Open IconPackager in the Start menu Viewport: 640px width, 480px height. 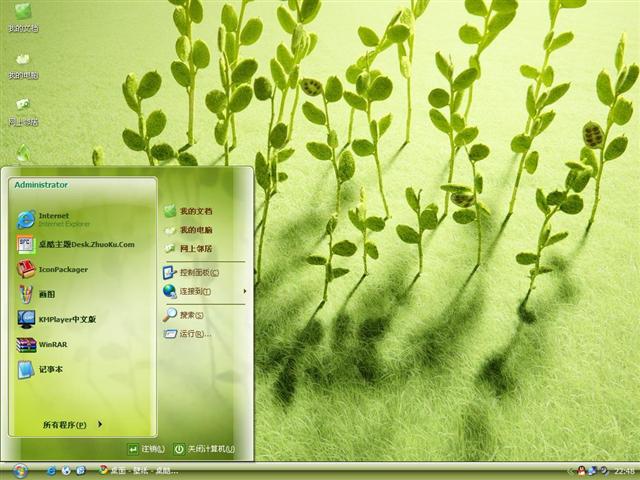click(52, 269)
